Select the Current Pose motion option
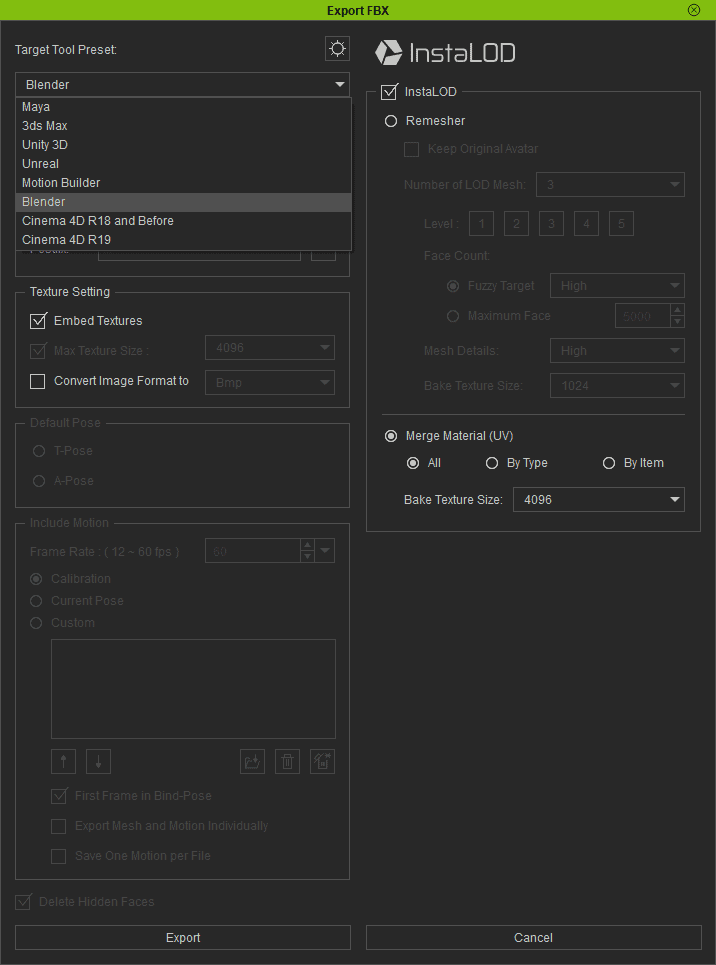The image size is (716, 965). [x=36, y=601]
